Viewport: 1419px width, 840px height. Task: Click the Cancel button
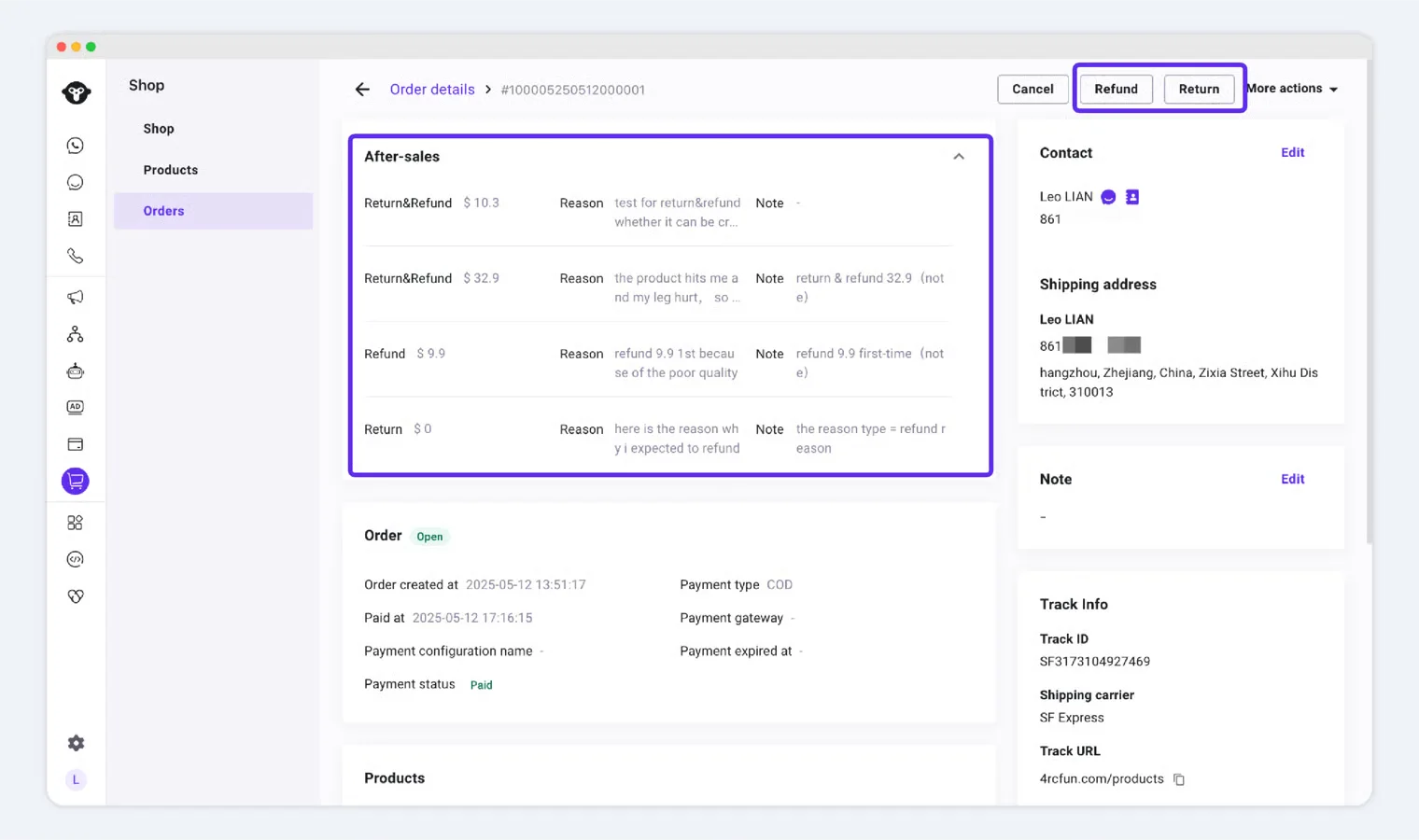[1033, 89]
